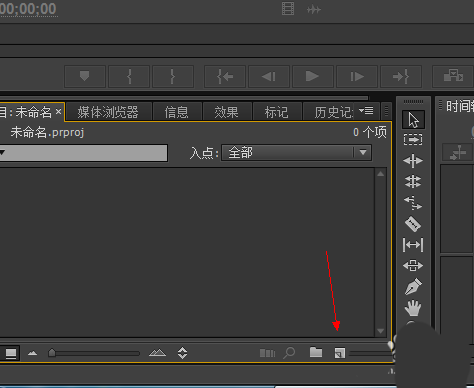Mark In point button
474x388 pixels.
pos(129,77)
